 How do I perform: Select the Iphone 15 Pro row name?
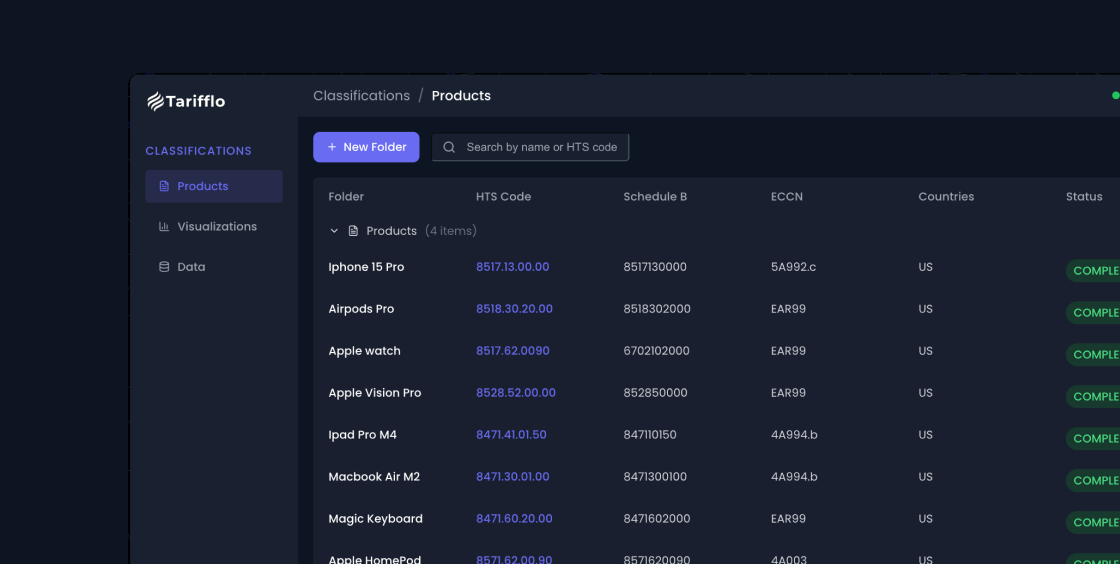click(366, 267)
